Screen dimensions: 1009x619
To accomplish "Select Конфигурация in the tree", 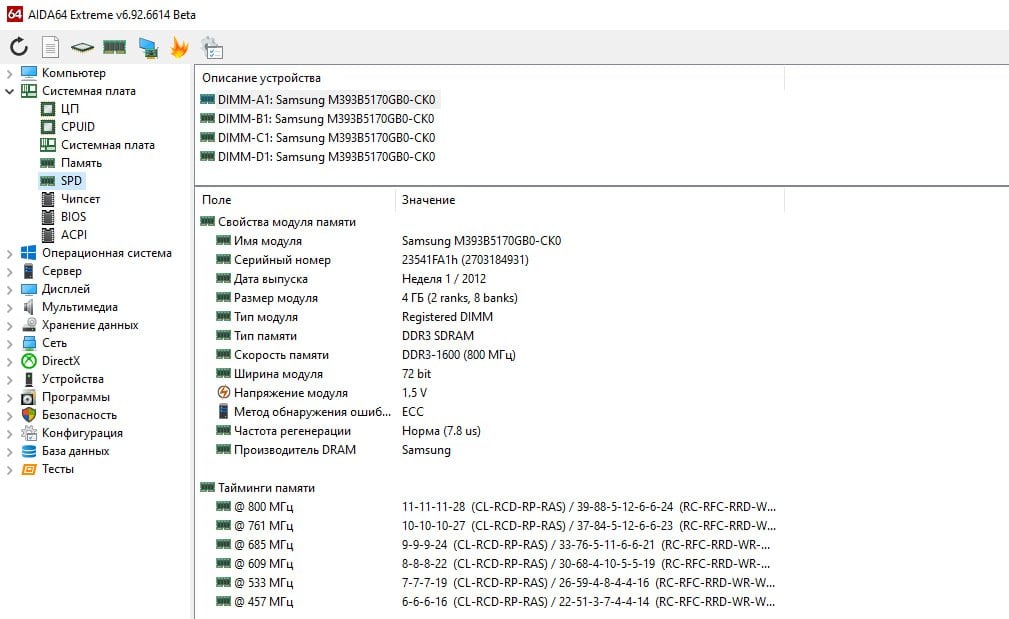I will tap(82, 433).
